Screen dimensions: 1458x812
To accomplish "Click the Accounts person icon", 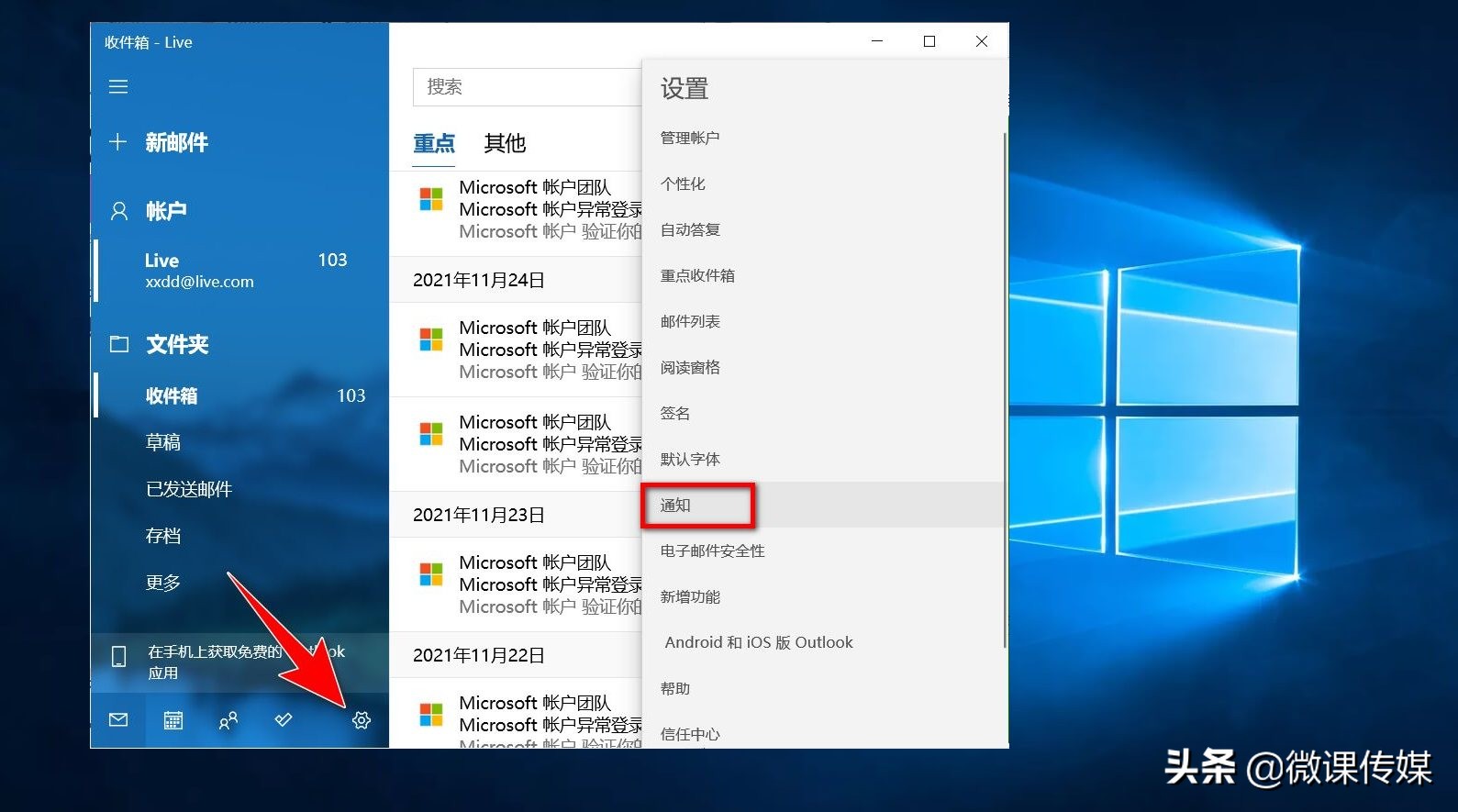I will click(119, 211).
